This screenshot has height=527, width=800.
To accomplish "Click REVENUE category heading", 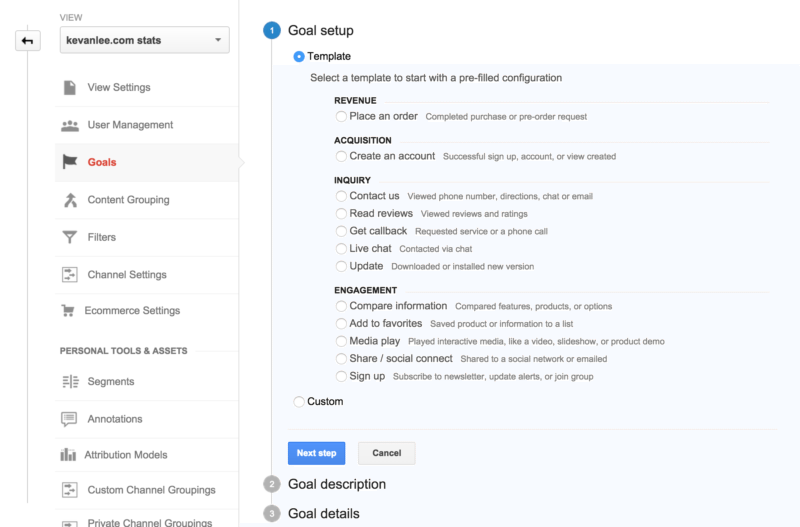I will coord(355,101).
